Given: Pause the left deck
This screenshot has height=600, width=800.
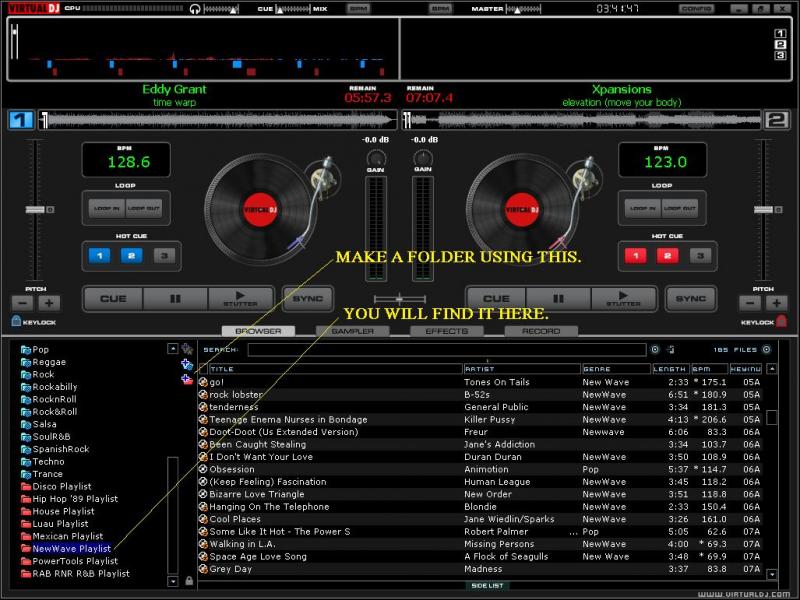Looking at the screenshot, I should coord(175,298).
